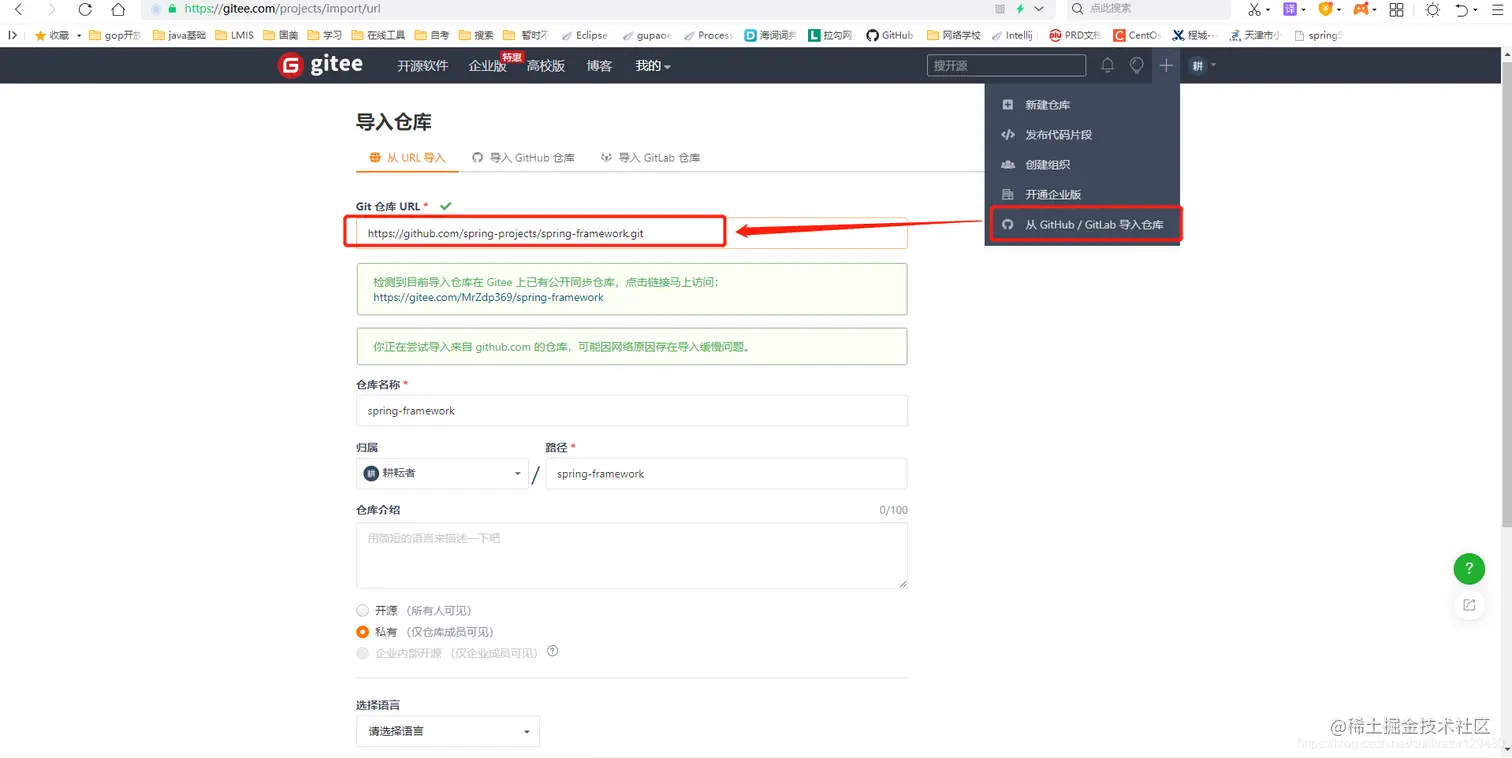Open 开源软件 in Gitee navigation

point(422,66)
